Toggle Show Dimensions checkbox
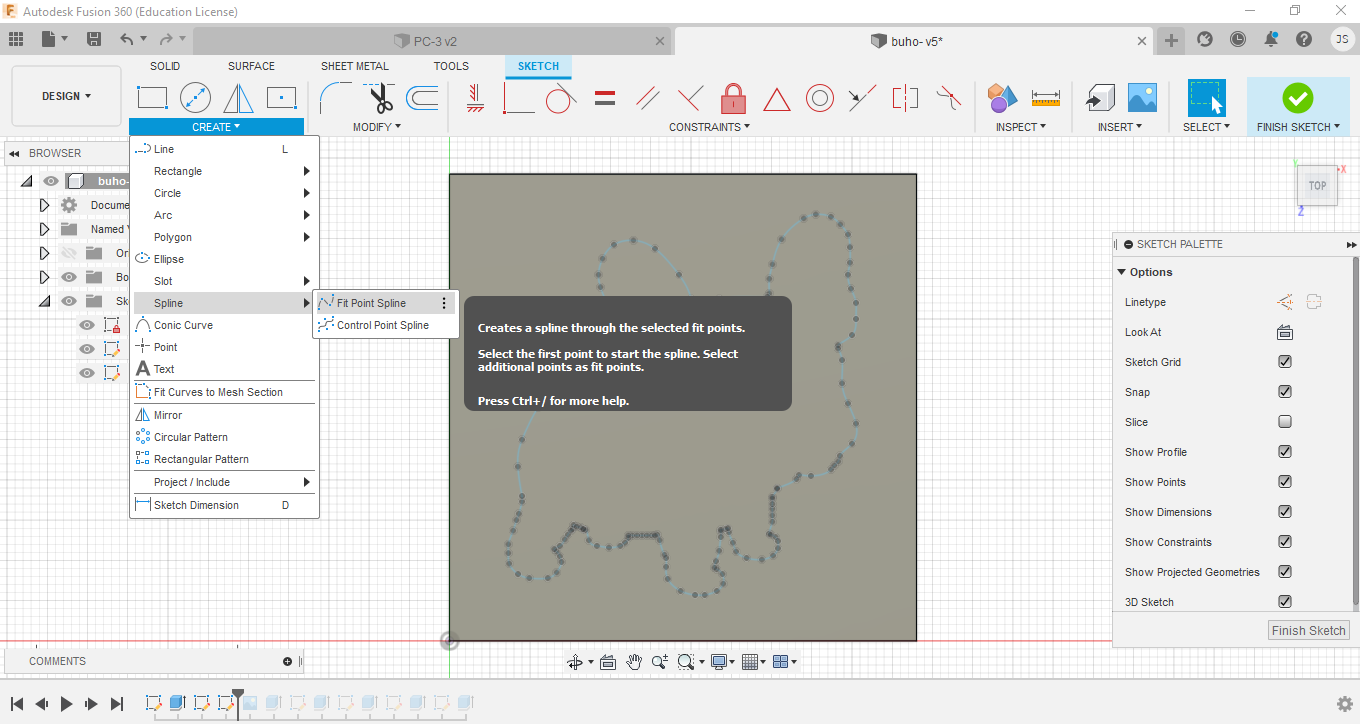Viewport: 1360px width, 724px height. pyautogui.click(x=1285, y=512)
